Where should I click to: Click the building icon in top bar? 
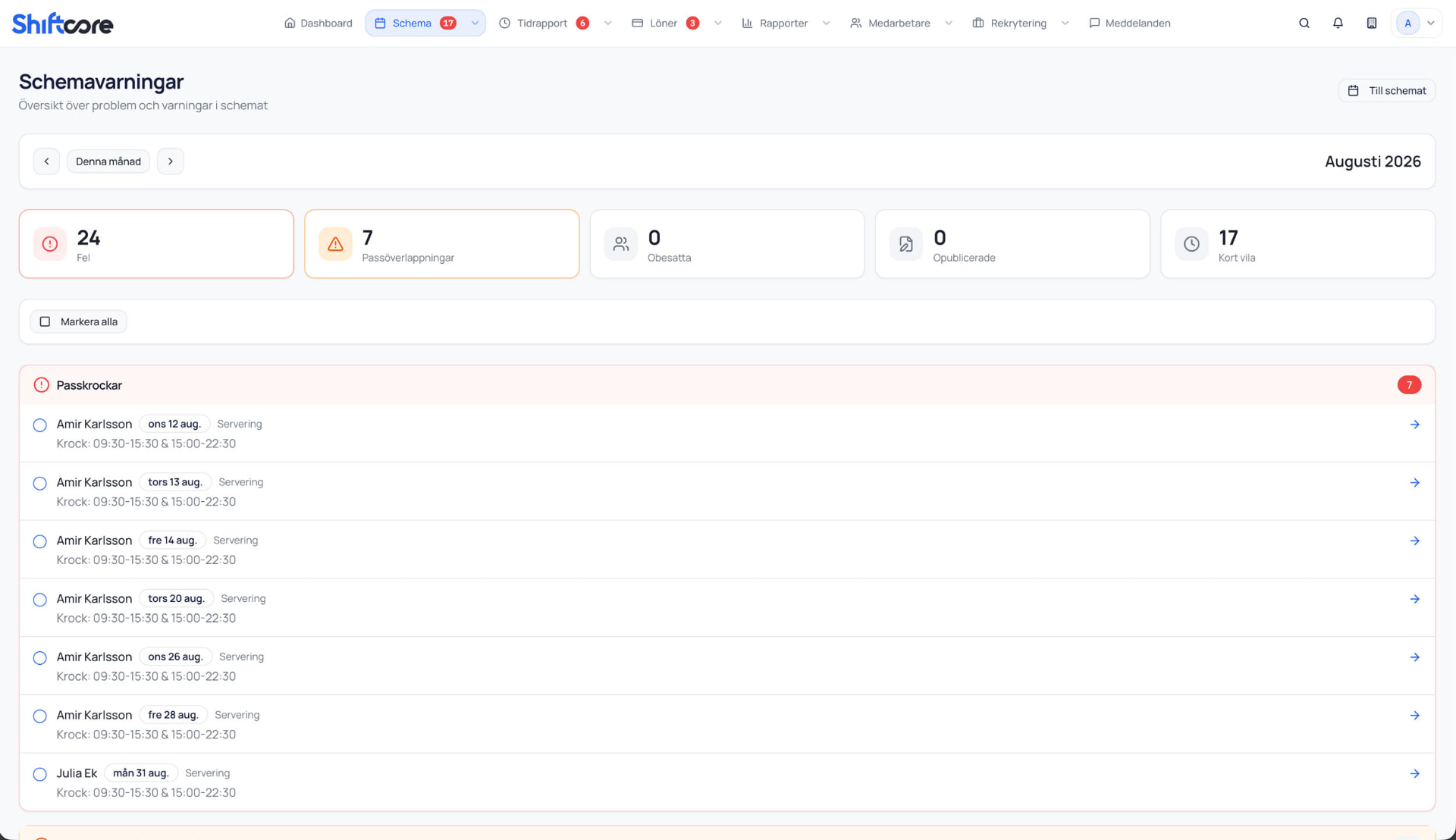(x=1372, y=23)
